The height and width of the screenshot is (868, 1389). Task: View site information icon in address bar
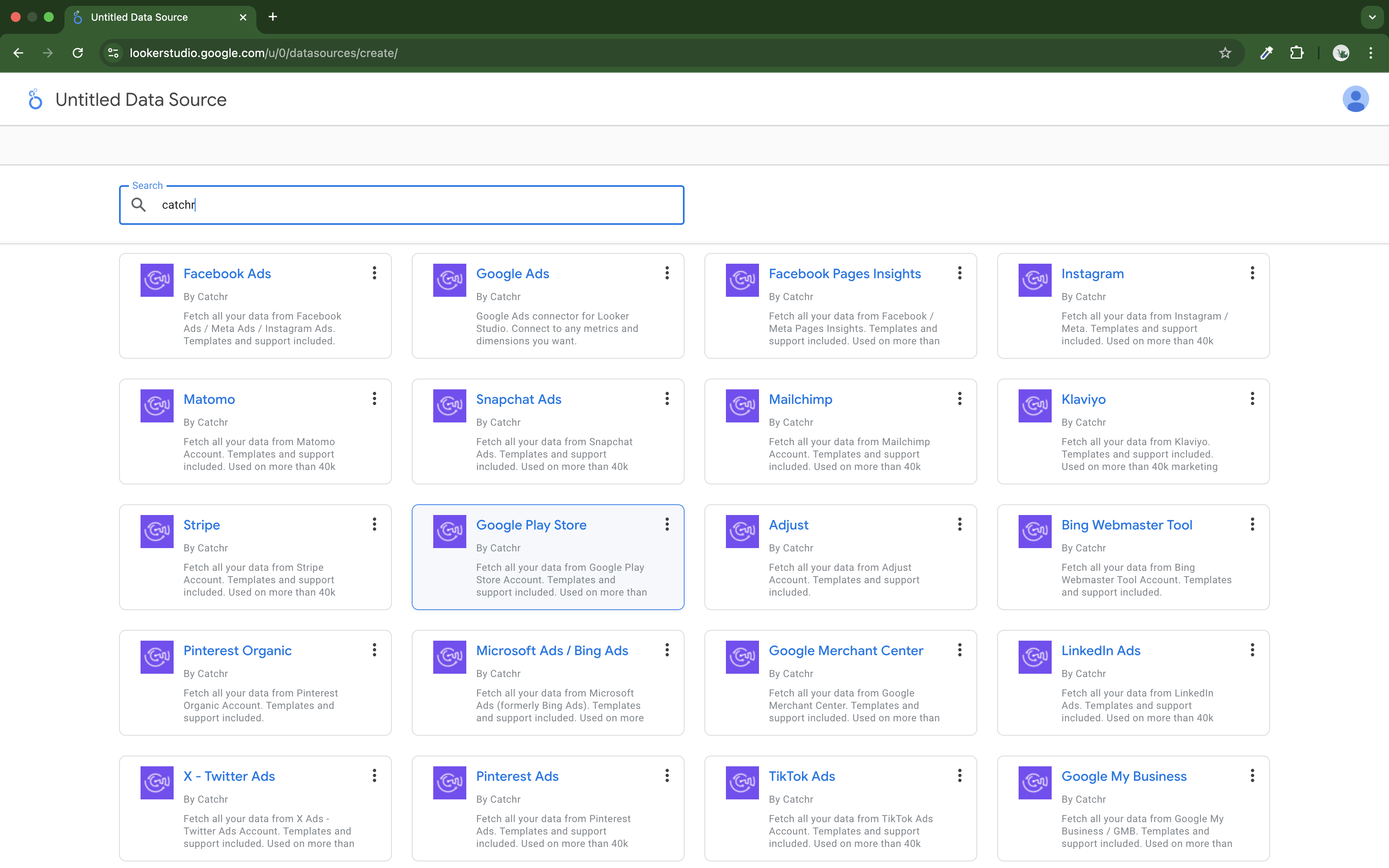(114, 53)
